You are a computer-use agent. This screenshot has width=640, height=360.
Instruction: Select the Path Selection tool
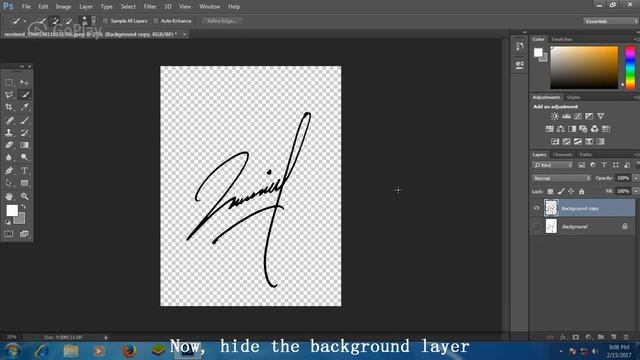(x=9, y=183)
